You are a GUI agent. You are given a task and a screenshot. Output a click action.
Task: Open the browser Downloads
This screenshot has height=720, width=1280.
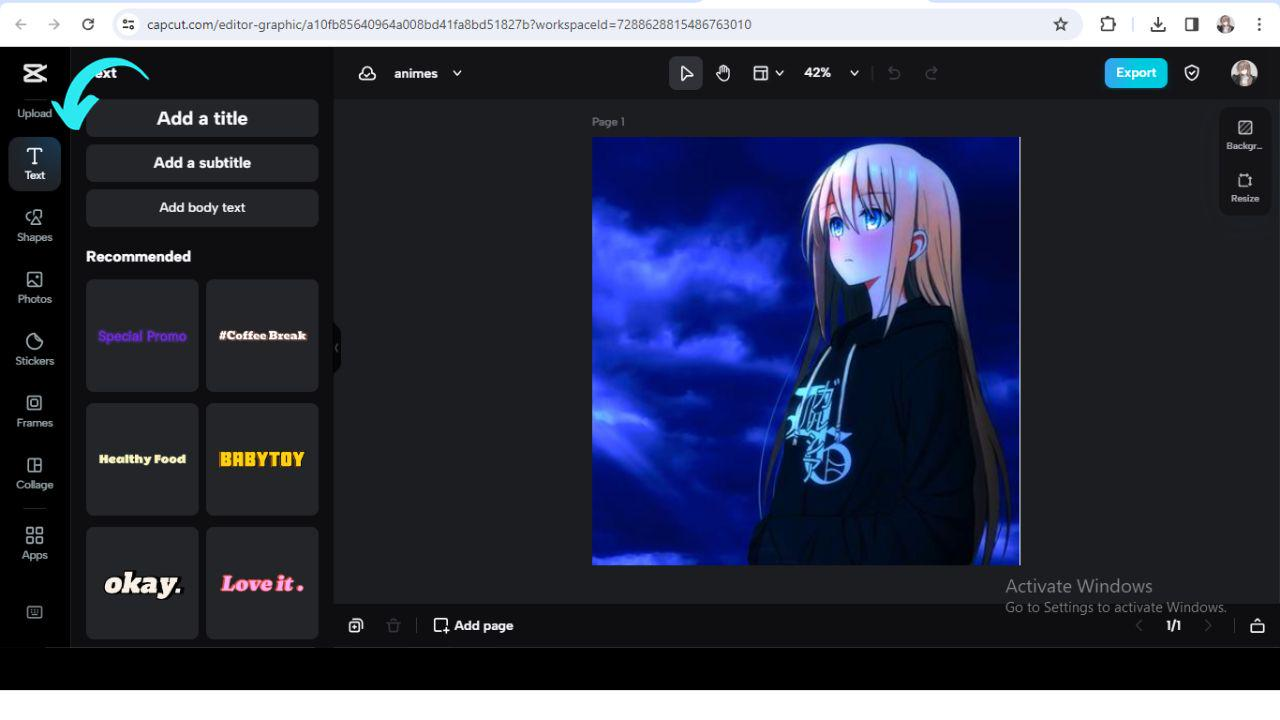click(x=1158, y=24)
